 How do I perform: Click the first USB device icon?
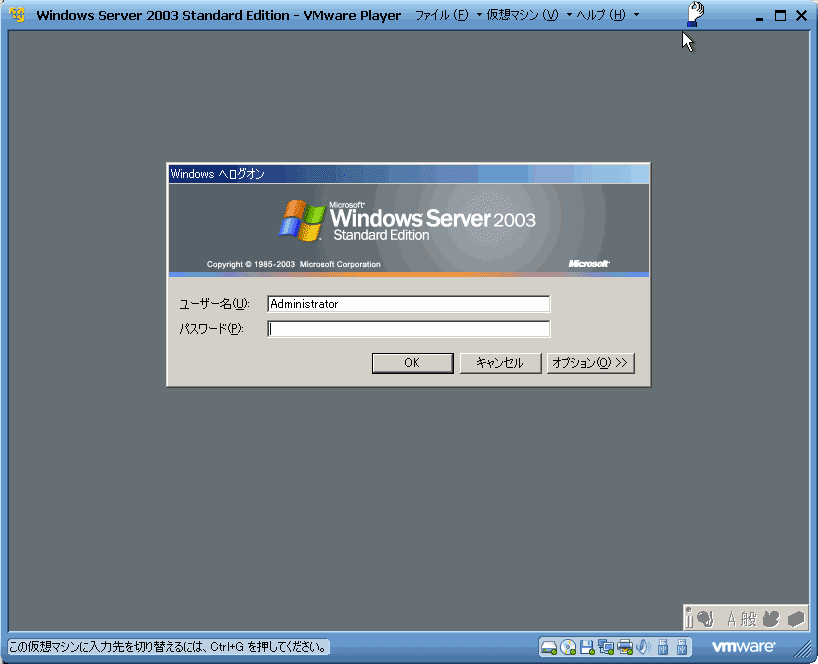coord(663,647)
